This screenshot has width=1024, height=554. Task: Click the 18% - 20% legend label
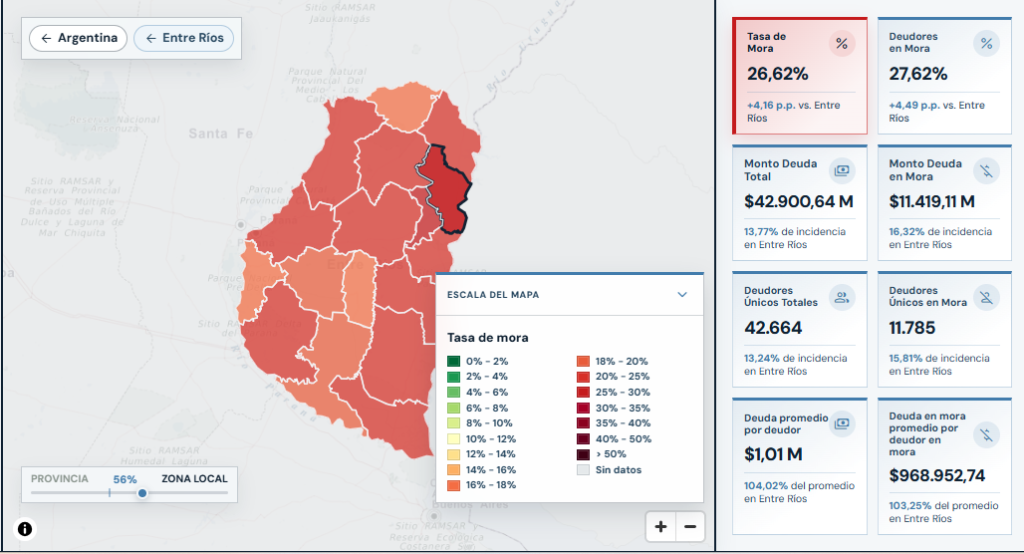[x=622, y=361]
